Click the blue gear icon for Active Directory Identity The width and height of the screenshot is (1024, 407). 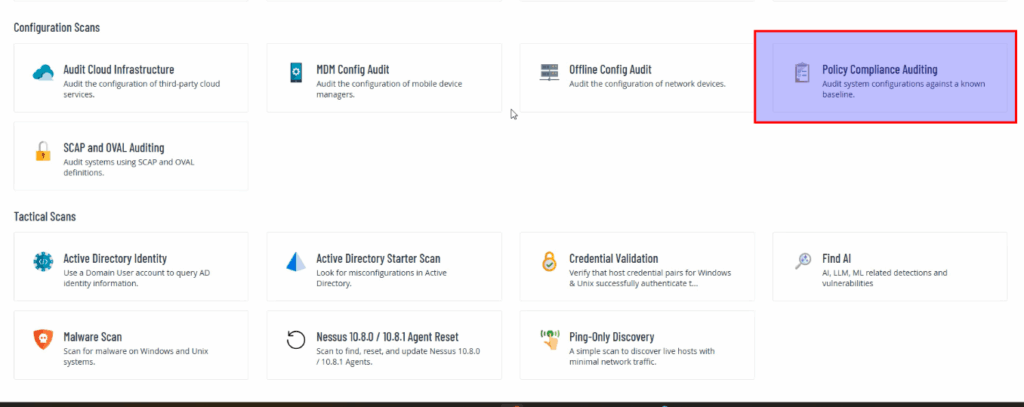pyautogui.click(x=42, y=262)
